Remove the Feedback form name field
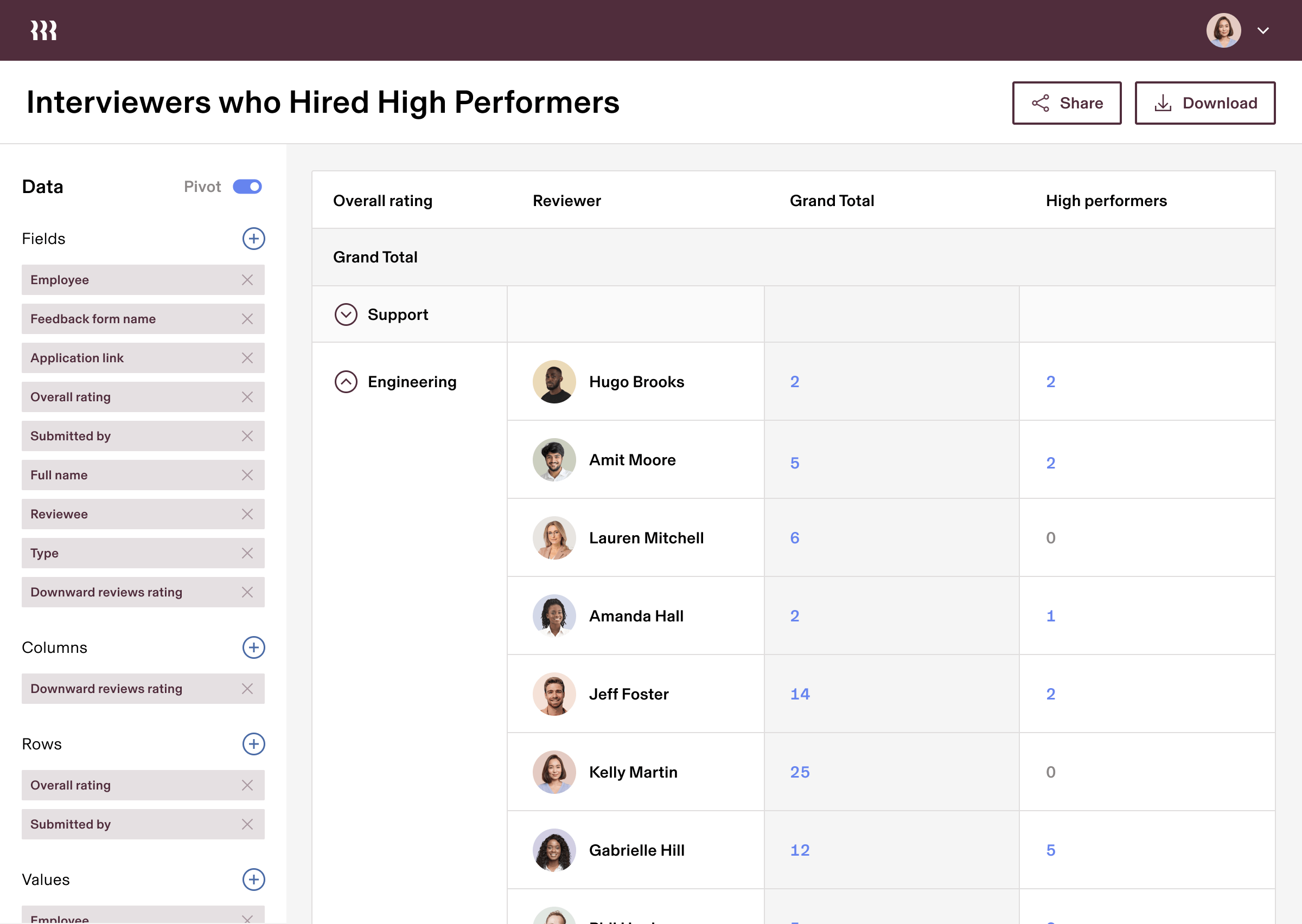The height and width of the screenshot is (924, 1302). [247, 319]
